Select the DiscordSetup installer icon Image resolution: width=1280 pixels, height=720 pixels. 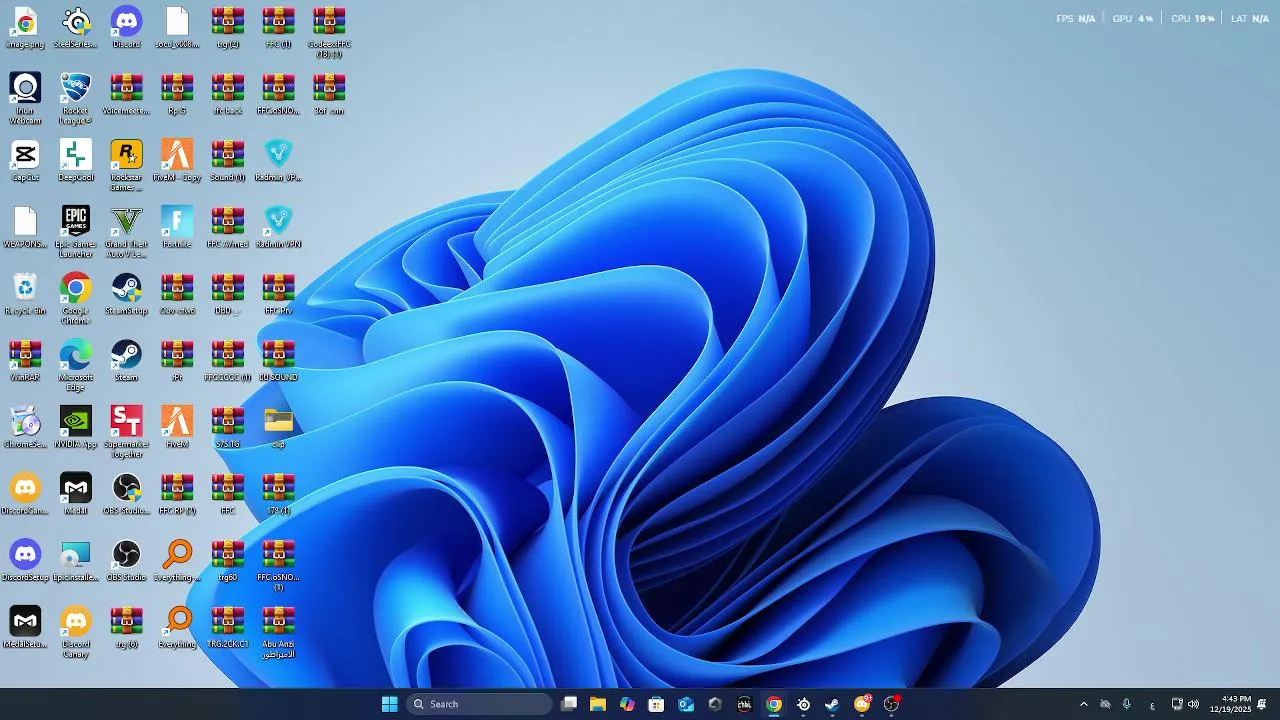(x=25, y=560)
